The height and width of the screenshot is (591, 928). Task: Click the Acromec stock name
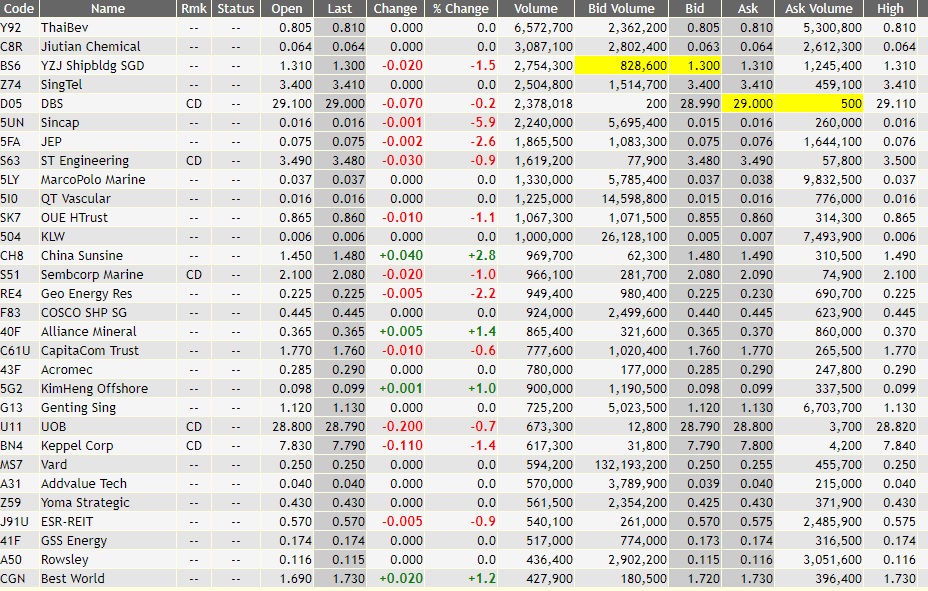[x=67, y=370]
